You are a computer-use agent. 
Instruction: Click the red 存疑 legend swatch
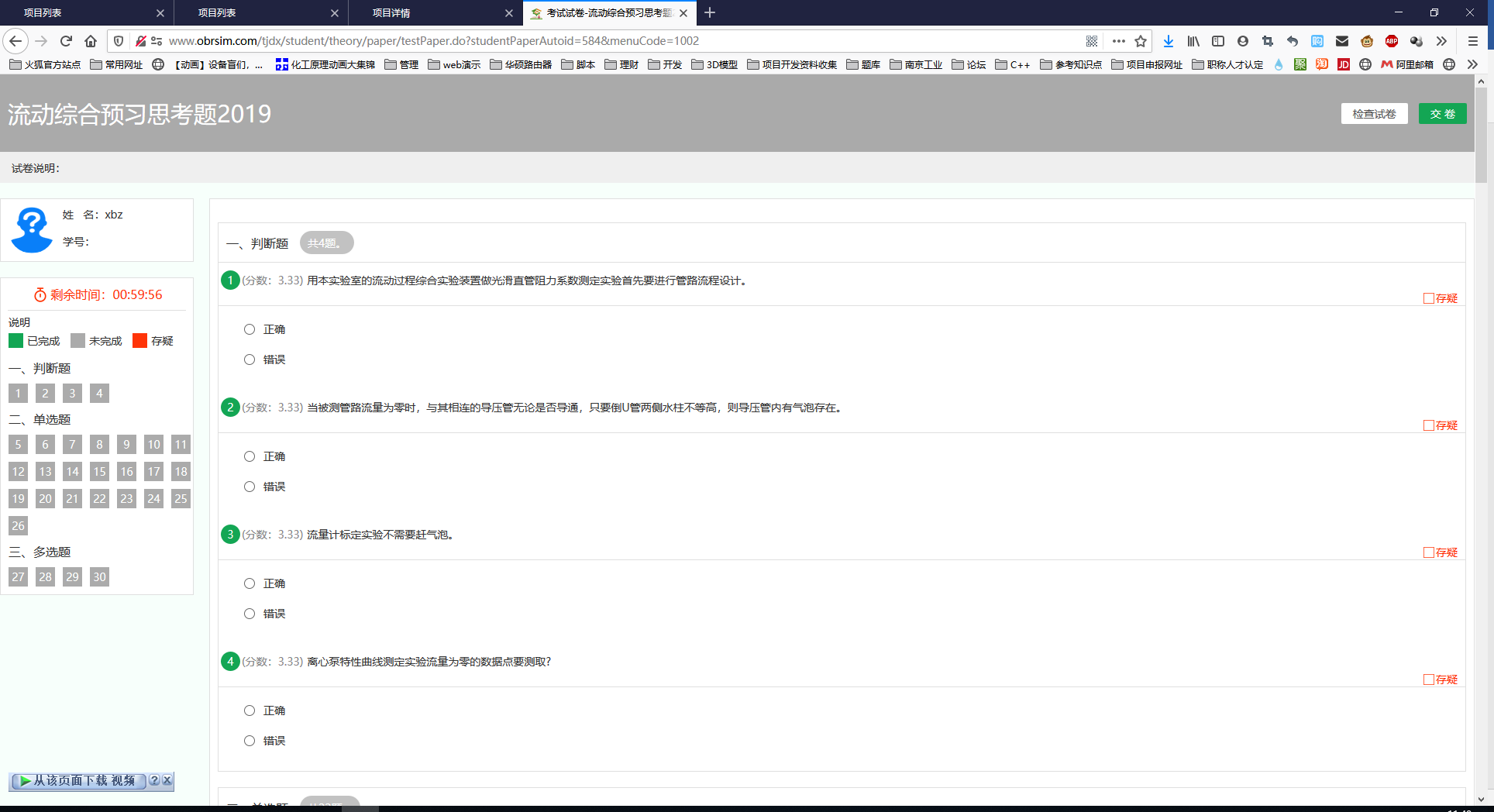(139, 341)
